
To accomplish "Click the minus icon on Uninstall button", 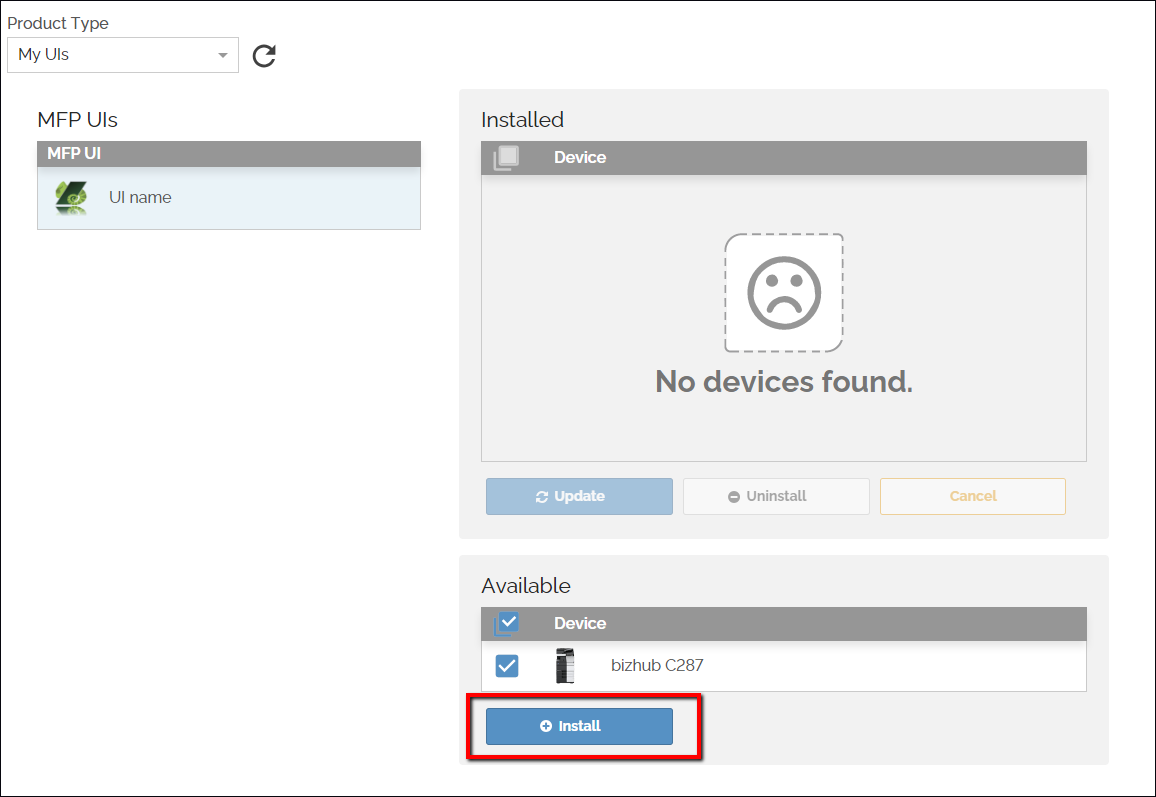I will (734, 497).
